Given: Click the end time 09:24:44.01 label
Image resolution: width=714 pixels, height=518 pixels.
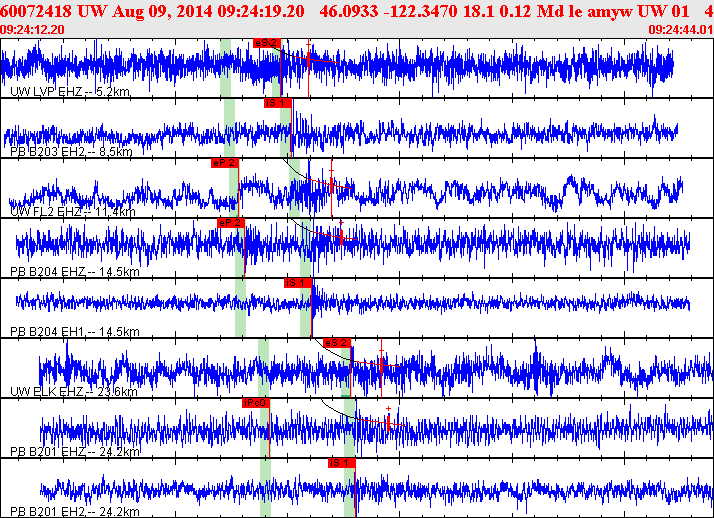Looking at the screenshot, I should [x=680, y=30].
